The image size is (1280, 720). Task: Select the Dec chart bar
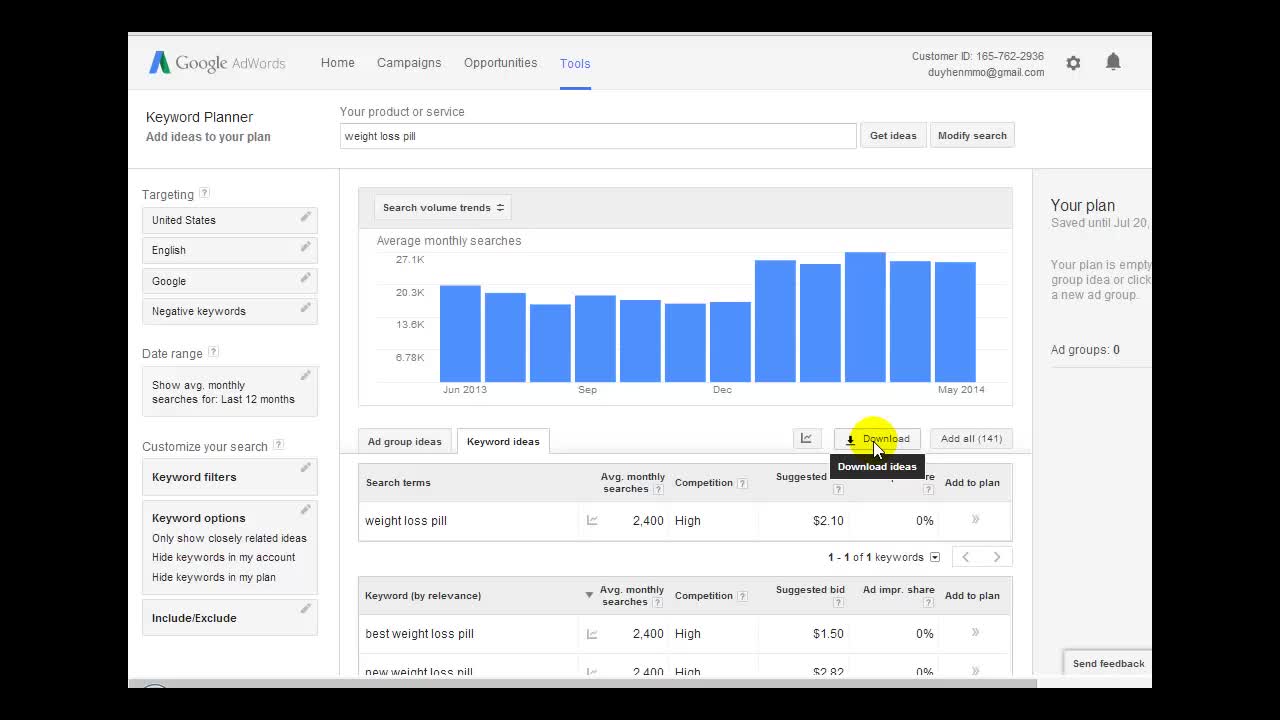point(730,342)
